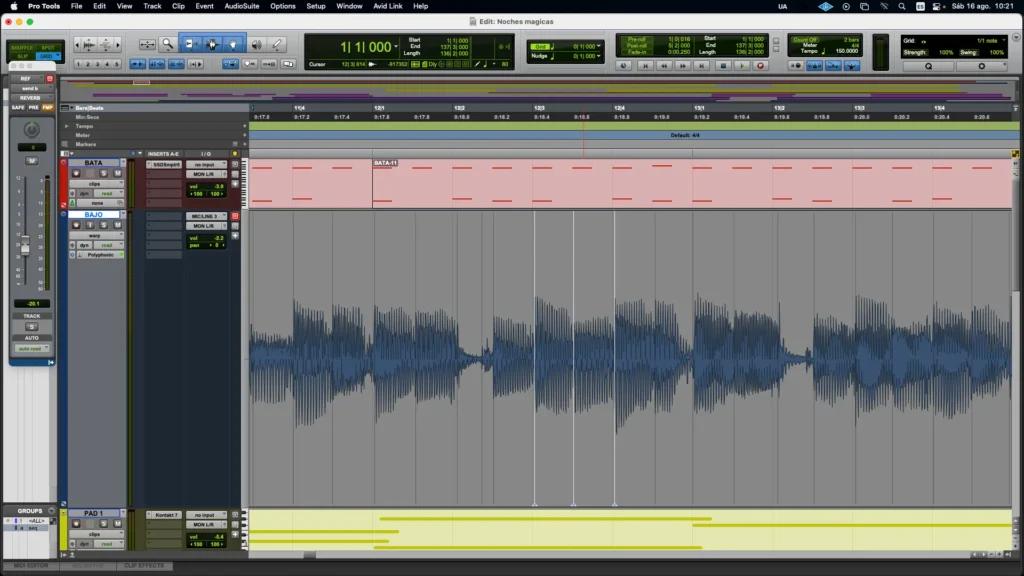Mute the BAJO track

(118, 225)
